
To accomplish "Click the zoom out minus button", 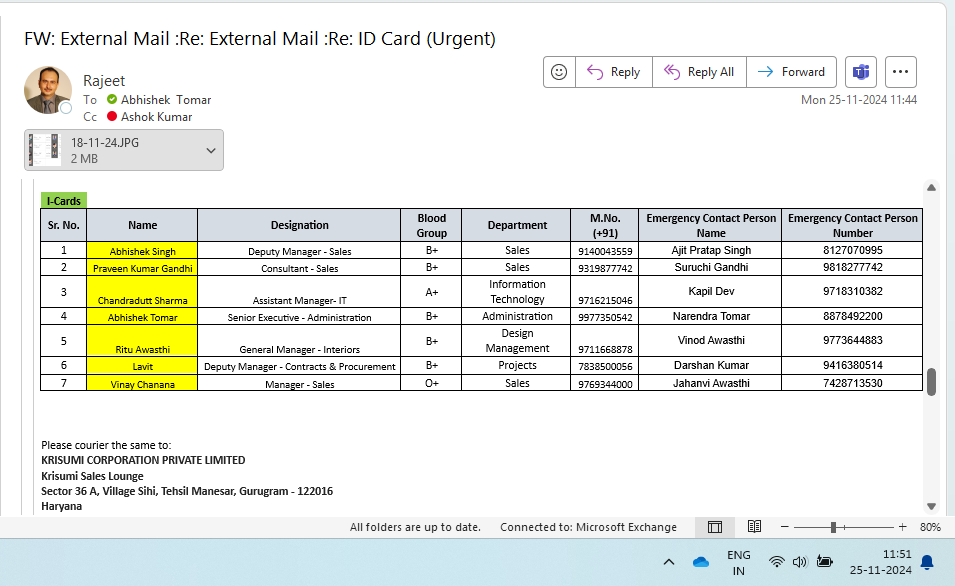I will pos(785,527).
